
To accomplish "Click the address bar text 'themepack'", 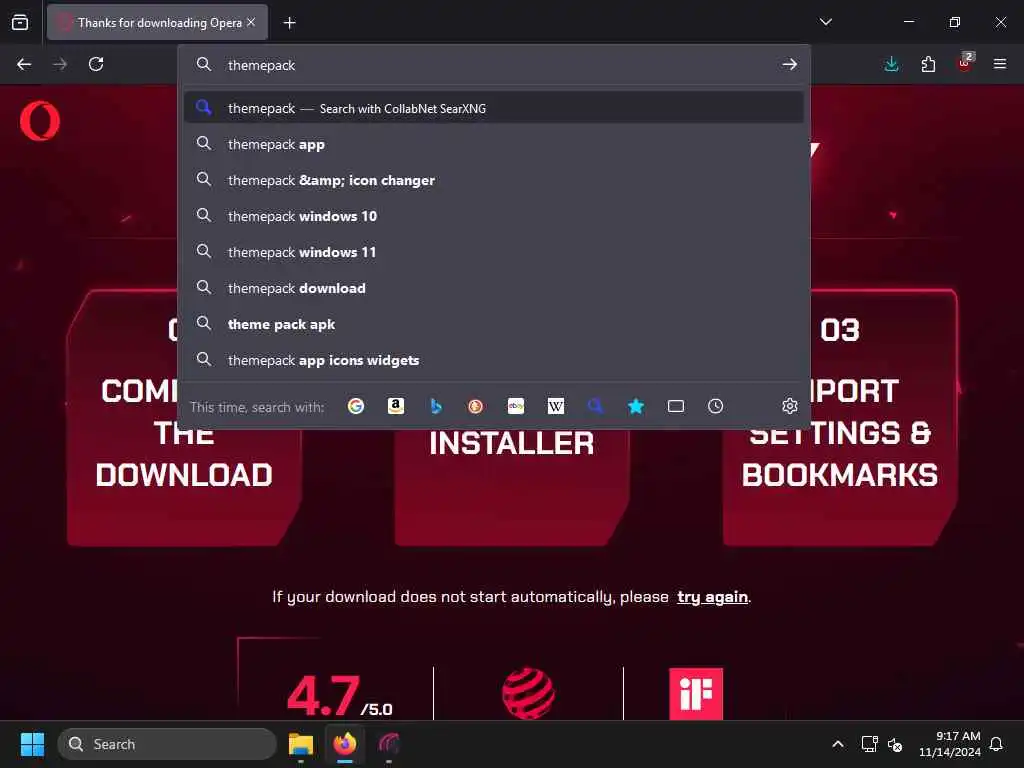I will (261, 65).
